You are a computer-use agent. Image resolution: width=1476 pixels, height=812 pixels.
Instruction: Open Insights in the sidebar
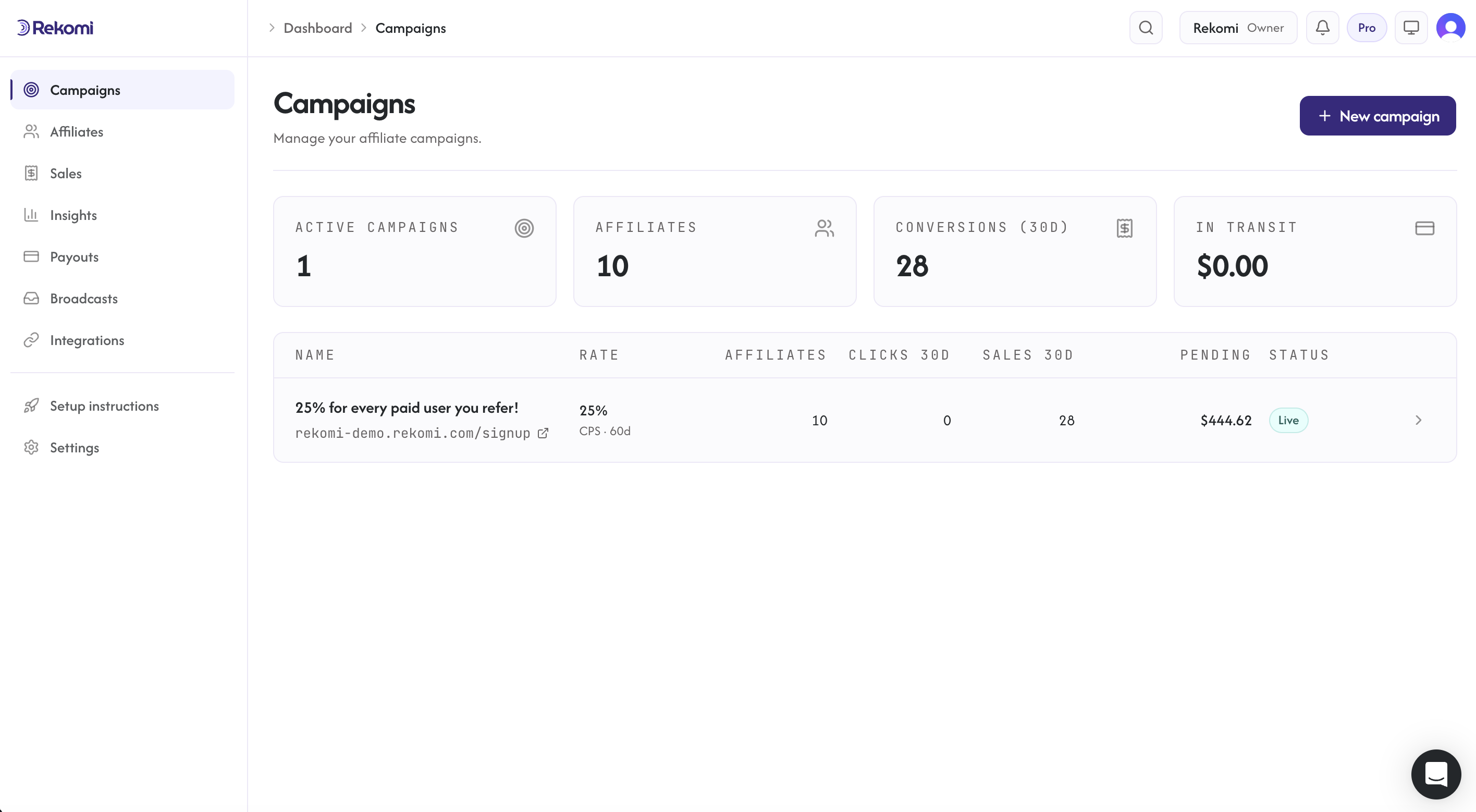122,215
